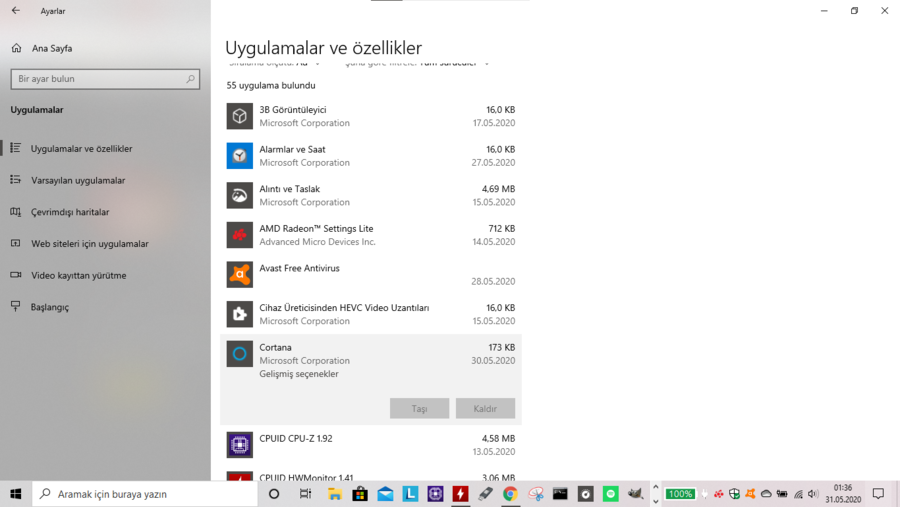The height and width of the screenshot is (507, 900).
Task: Open the Snipping tool scissors taskbar icon
Action: point(536,494)
